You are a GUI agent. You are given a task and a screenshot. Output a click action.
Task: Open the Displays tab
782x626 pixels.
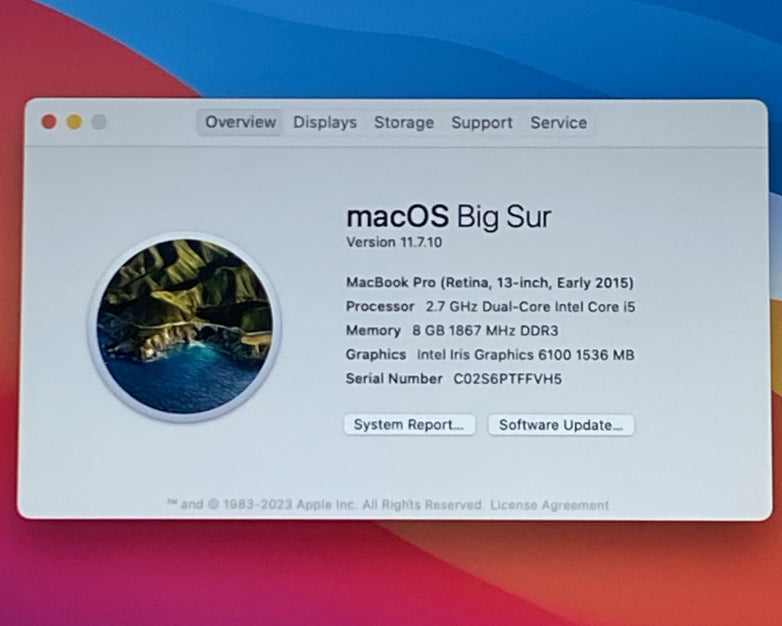pyautogui.click(x=325, y=123)
